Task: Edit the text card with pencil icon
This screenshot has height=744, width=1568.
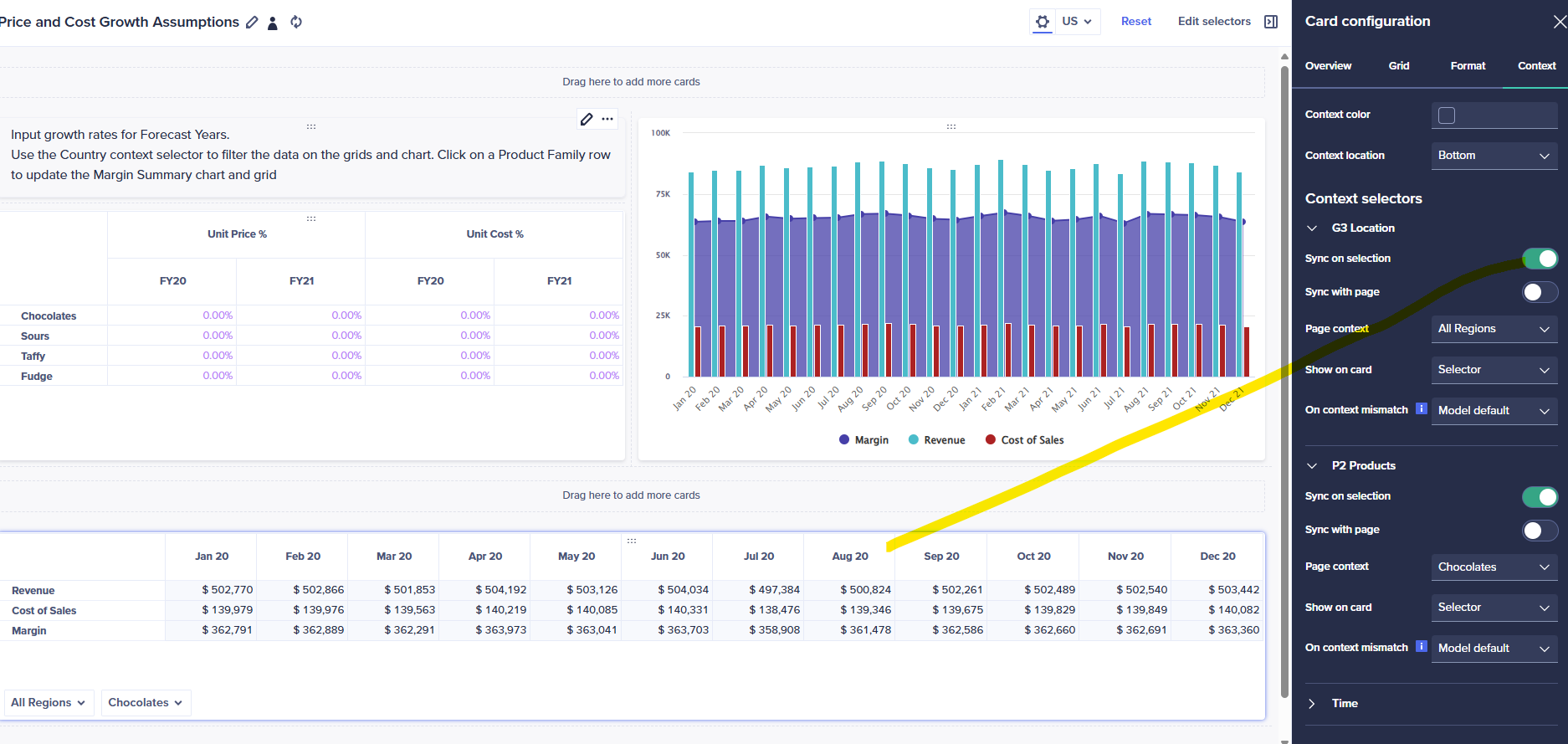Action: [x=587, y=119]
